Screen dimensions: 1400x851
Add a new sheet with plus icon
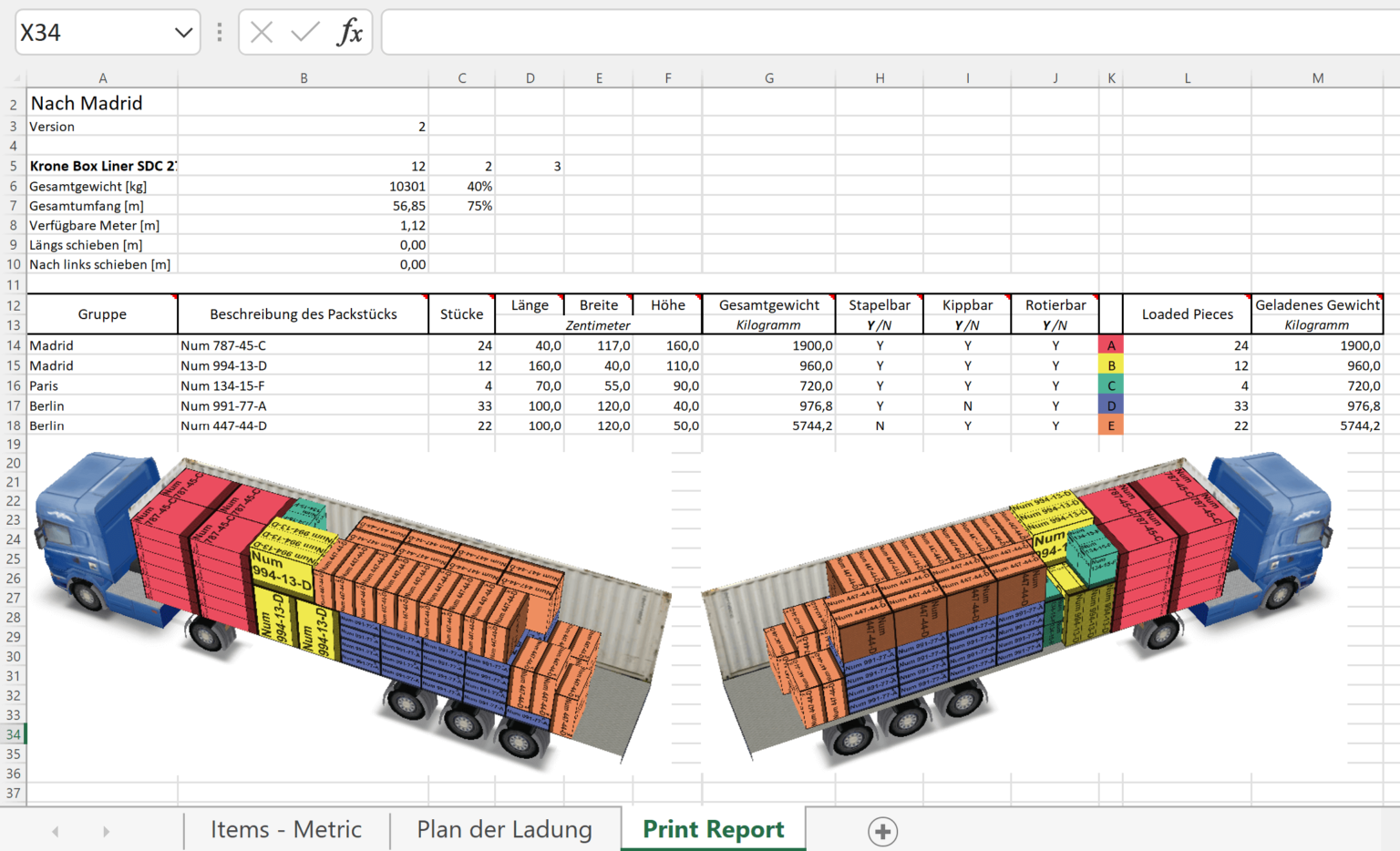click(882, 831)
